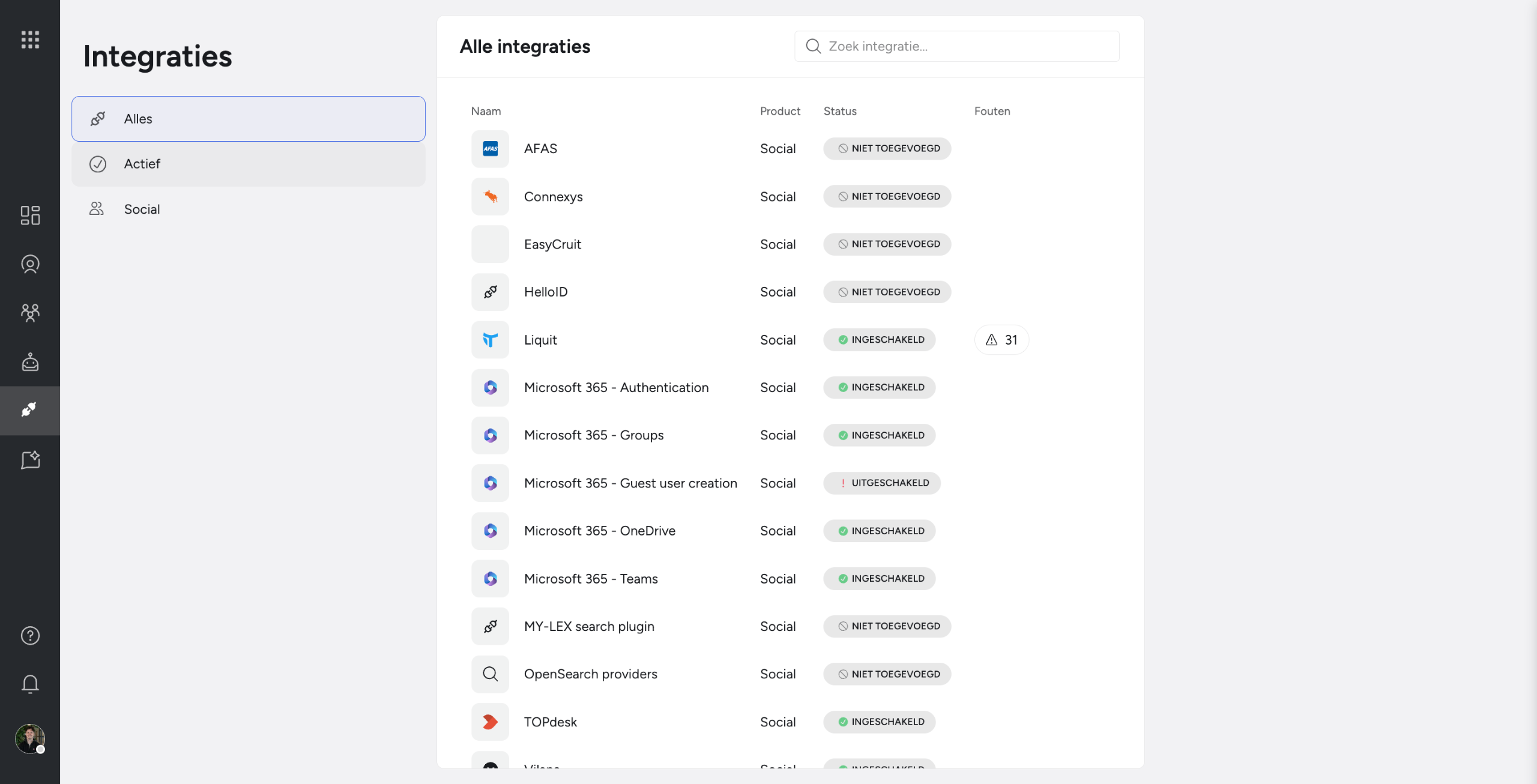Open the notifications bell icon

point(30,684)
